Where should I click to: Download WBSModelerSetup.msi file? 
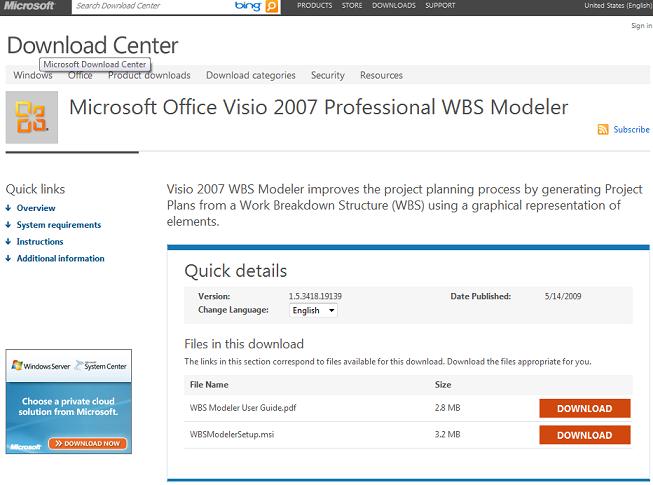click(x=584, y=435)
